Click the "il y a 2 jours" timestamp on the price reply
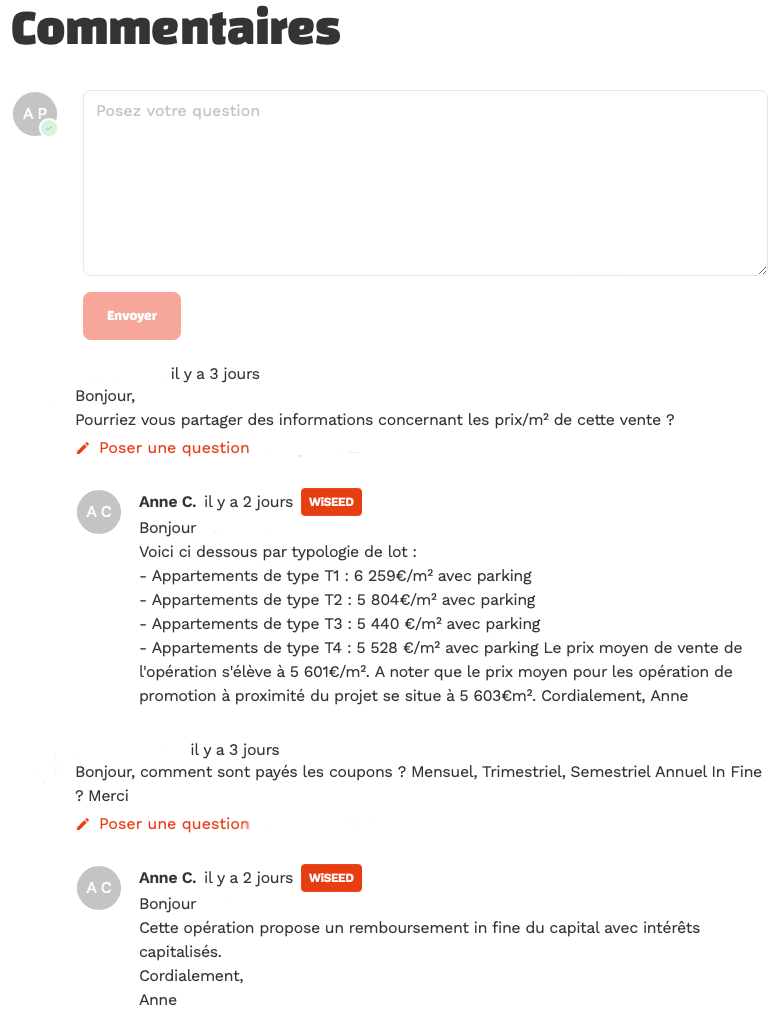The image size is (782, 1022). 248,502
